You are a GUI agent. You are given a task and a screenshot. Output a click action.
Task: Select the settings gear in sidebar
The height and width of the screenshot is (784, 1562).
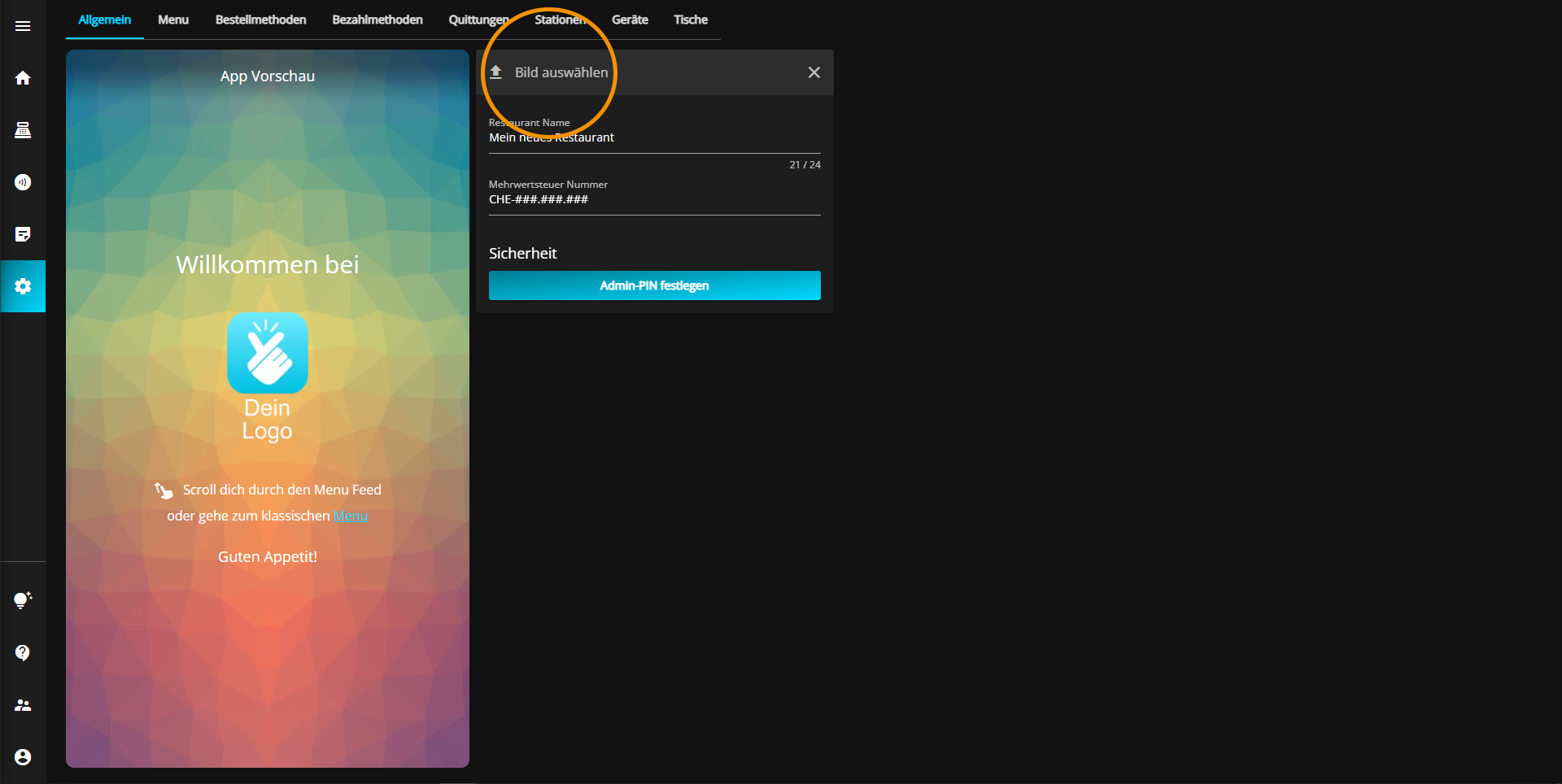(23, 286)
